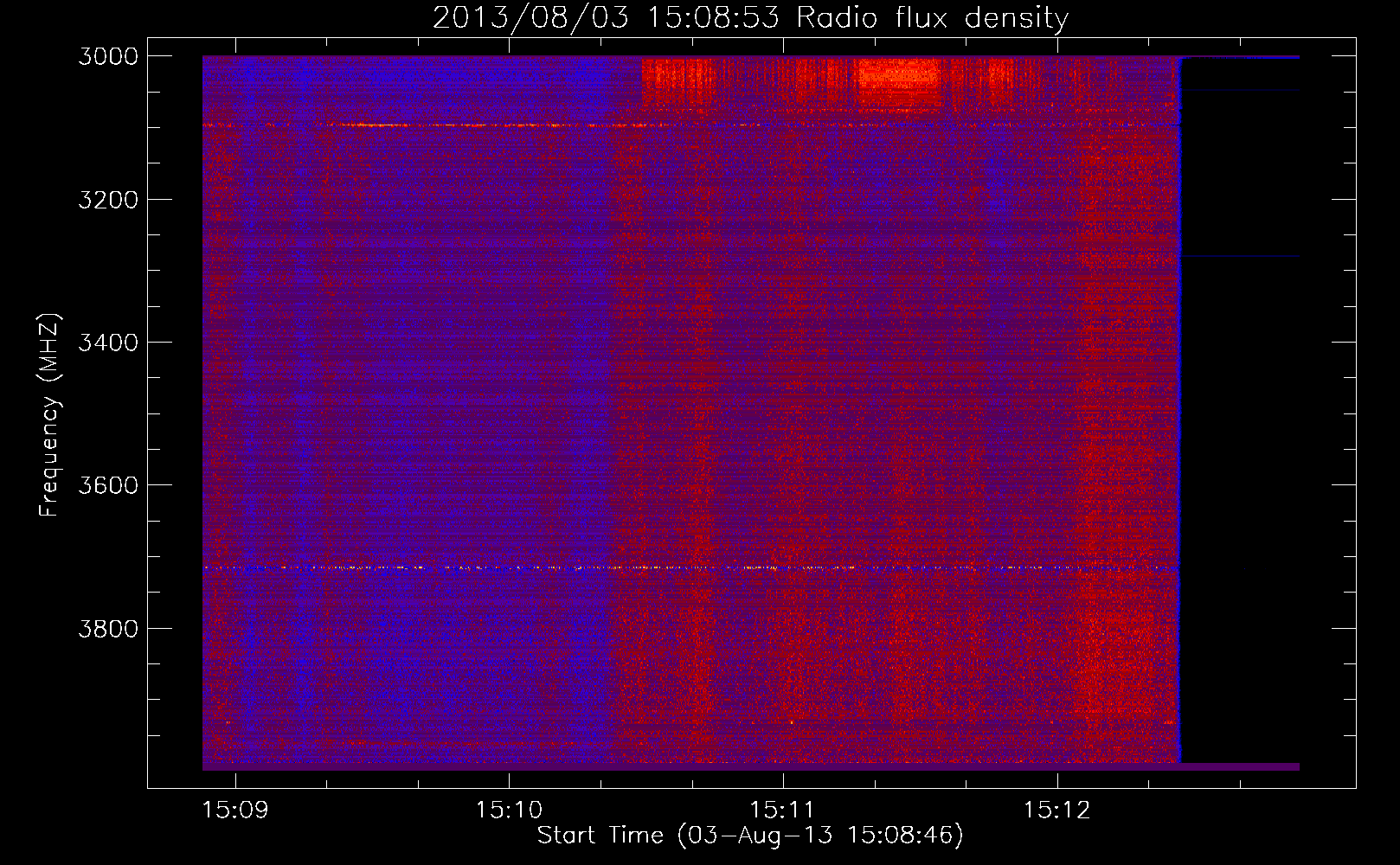Click the 15:09 time tick label
The width and height of the screenshot is (1400, 865).
(x=235, y=810)
